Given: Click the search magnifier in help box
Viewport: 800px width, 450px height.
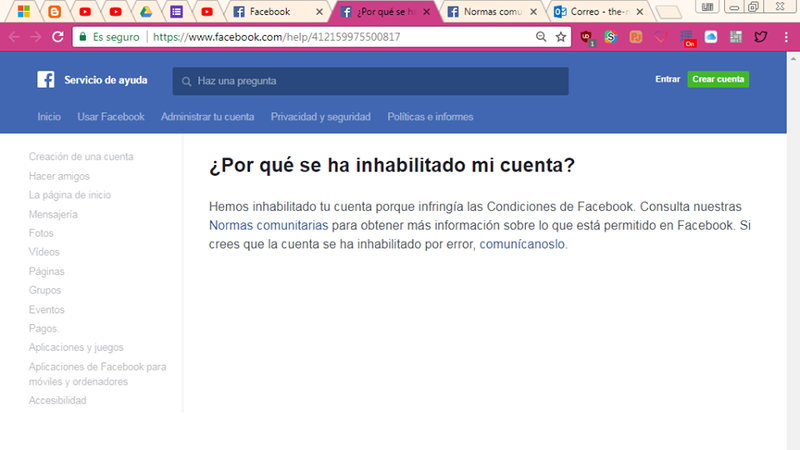Looking at the screenshot, I should pyautogui.click(x=186, y=81).
